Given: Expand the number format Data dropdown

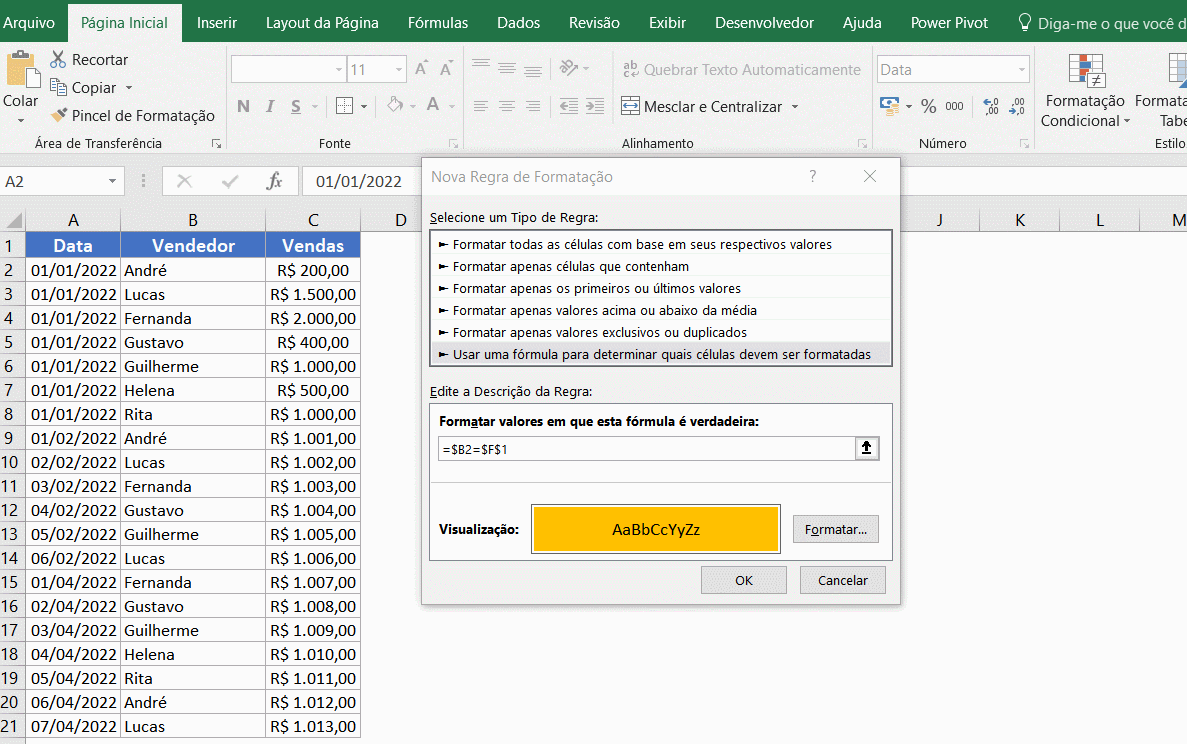Looking at the screenshot, I should [x=1022, y=70].
